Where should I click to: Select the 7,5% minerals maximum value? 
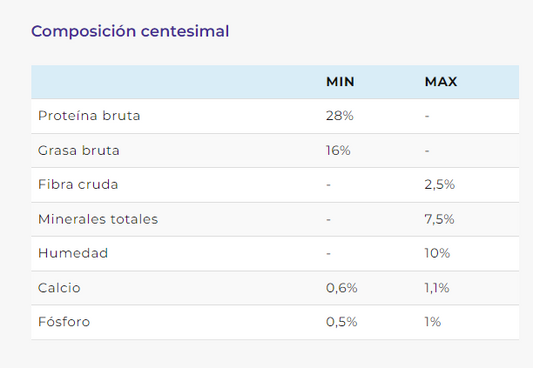coord(439,219)
